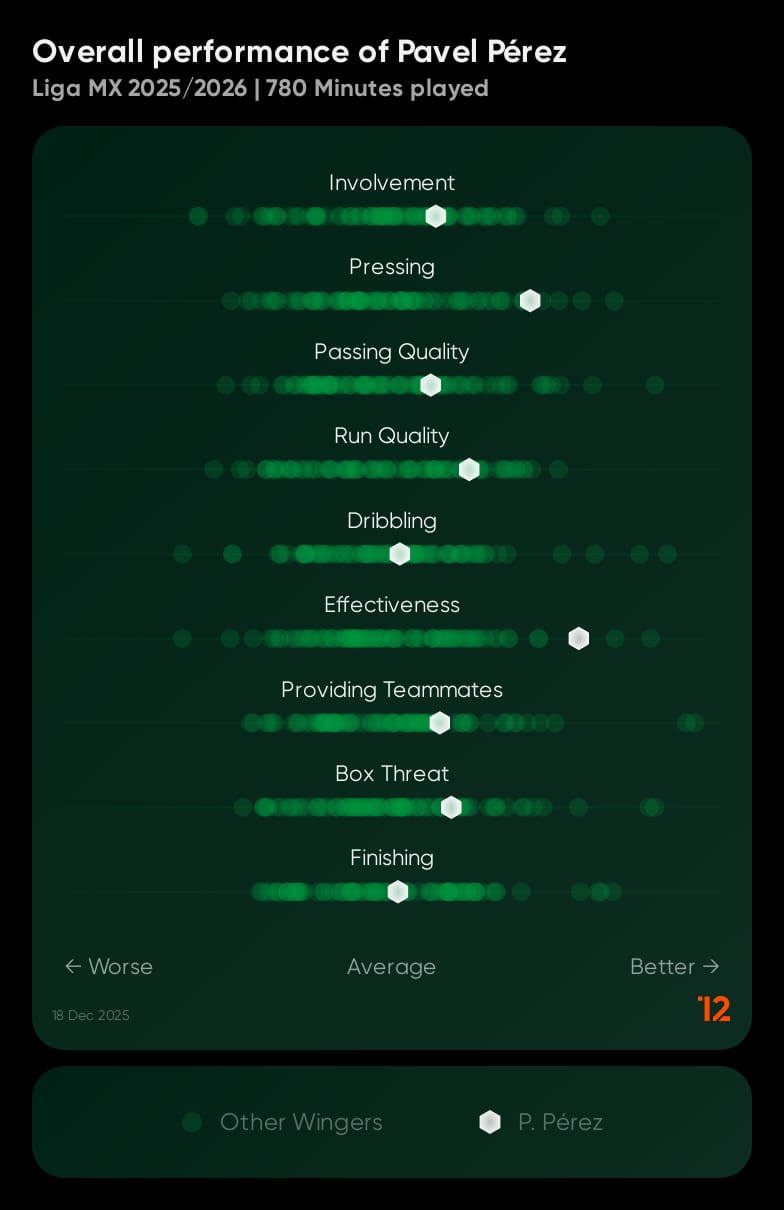Click the Better arrow label
Image resolution: width=784 pixels, height=1210 pixels.
(675, 967)
